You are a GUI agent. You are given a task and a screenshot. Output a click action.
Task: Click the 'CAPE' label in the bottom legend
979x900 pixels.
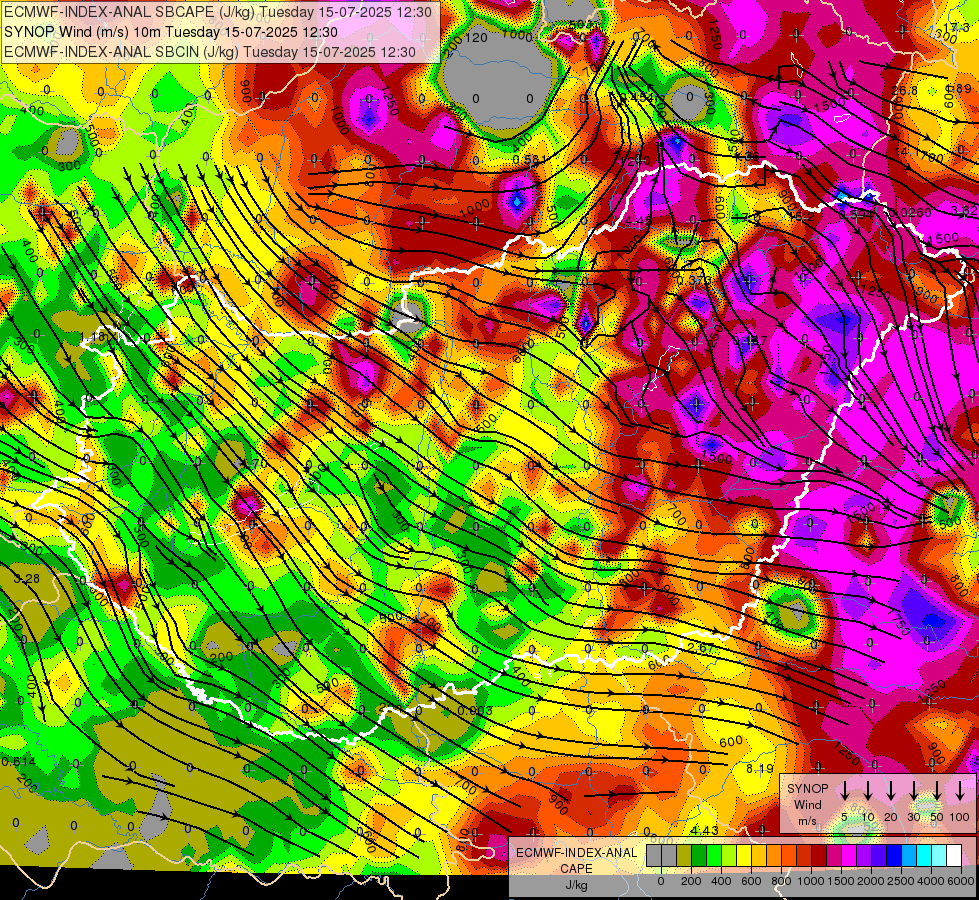click(576, 869)
